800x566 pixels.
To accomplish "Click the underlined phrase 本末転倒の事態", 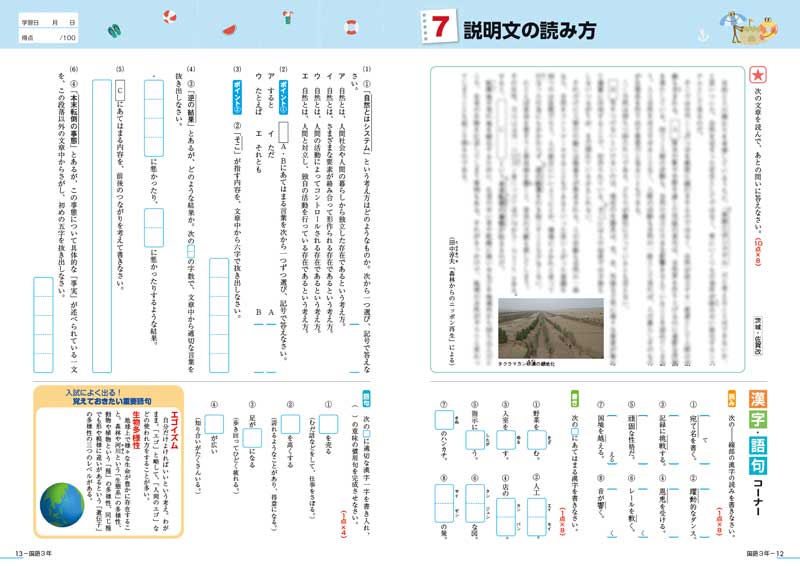I will pyautogui.click(x=72, y=117).
